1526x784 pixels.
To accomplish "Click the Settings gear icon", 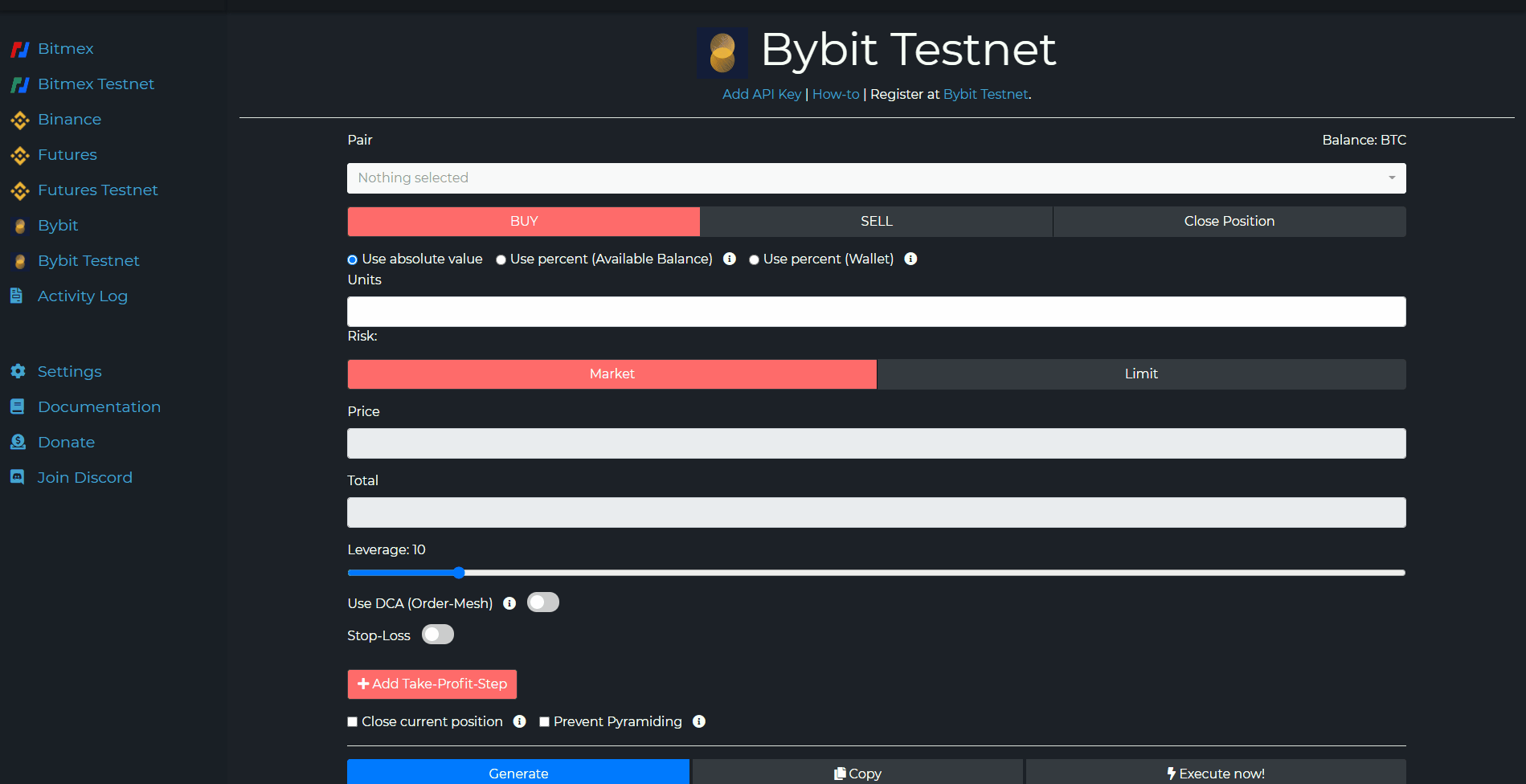I will pyautogui.click(x=18, y=371).
